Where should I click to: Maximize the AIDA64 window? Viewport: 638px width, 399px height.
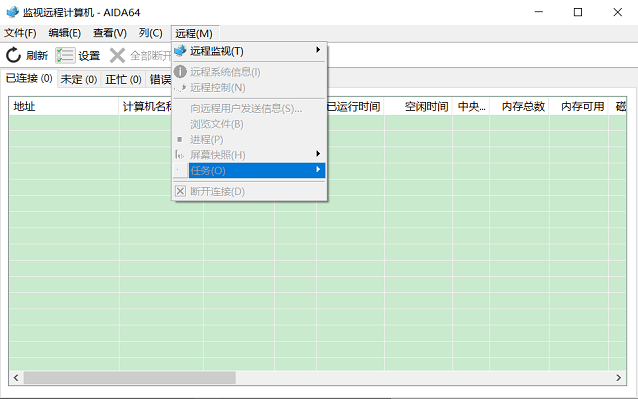pyautogui.click(x=578, y=12)
